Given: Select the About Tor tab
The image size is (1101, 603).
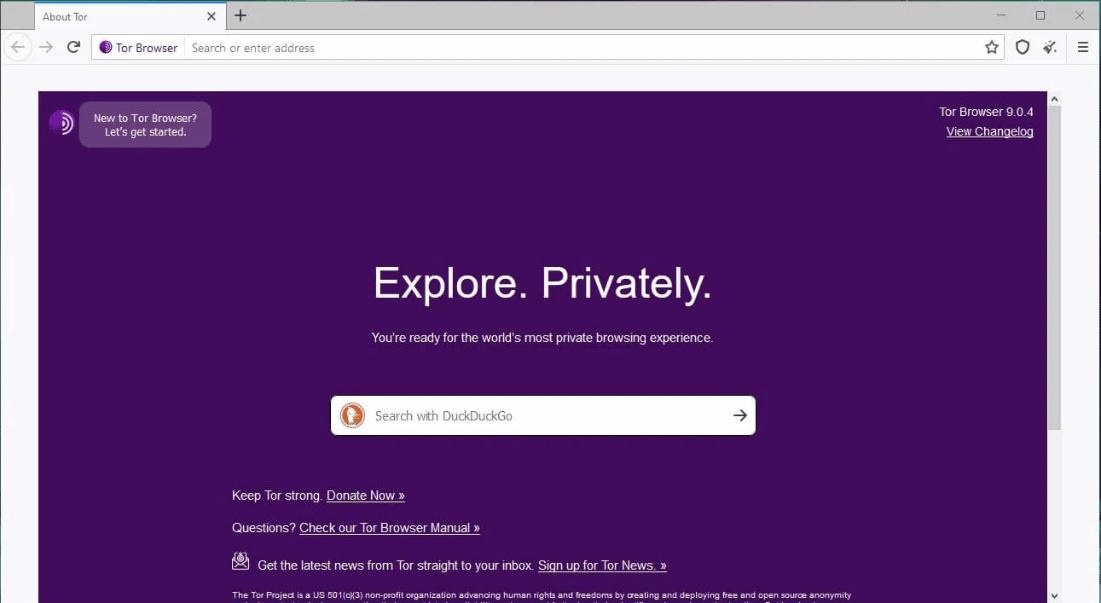Looking at the screenshot, I should [120, 16].
